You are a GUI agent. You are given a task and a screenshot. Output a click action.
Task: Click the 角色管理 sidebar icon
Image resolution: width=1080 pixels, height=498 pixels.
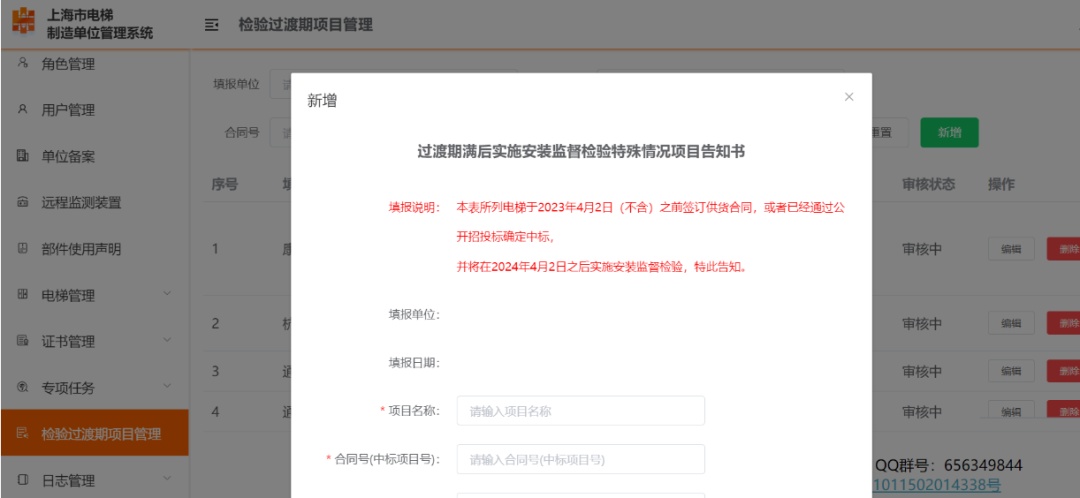click(23, 63)
